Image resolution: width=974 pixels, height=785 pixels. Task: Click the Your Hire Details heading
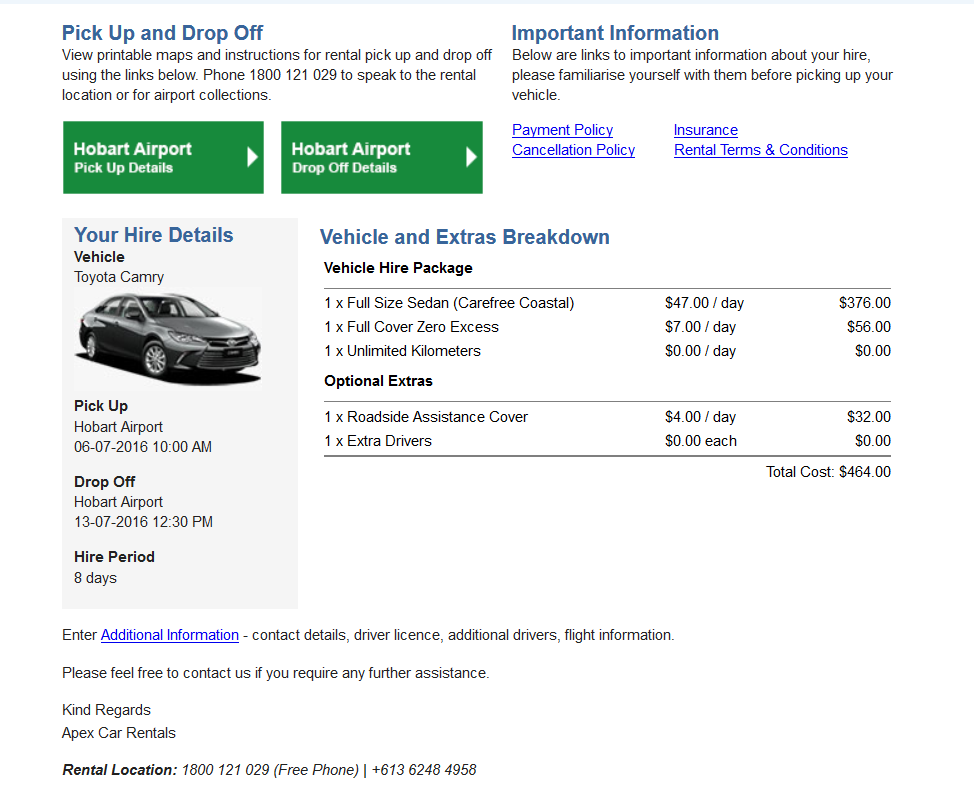click(x=153, y=235)
